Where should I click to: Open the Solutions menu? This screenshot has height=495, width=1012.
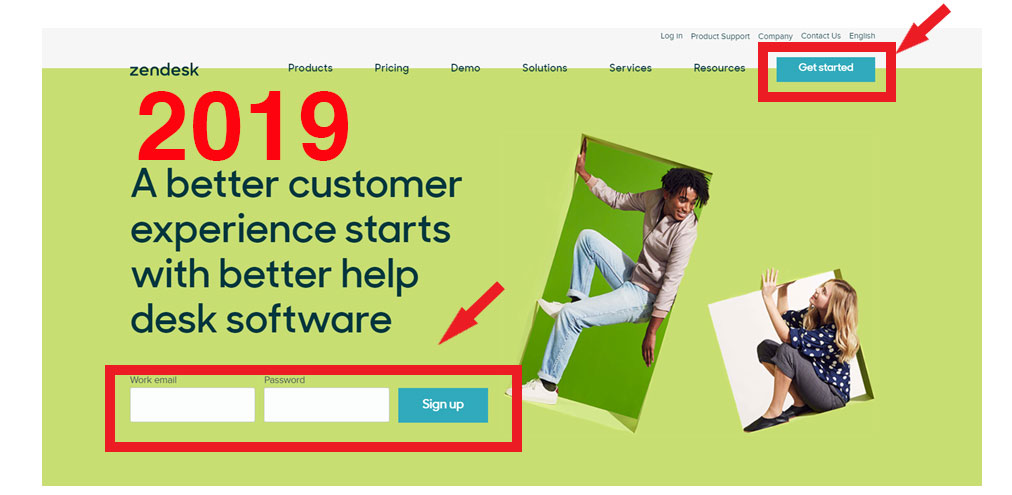tap(545, 68)
